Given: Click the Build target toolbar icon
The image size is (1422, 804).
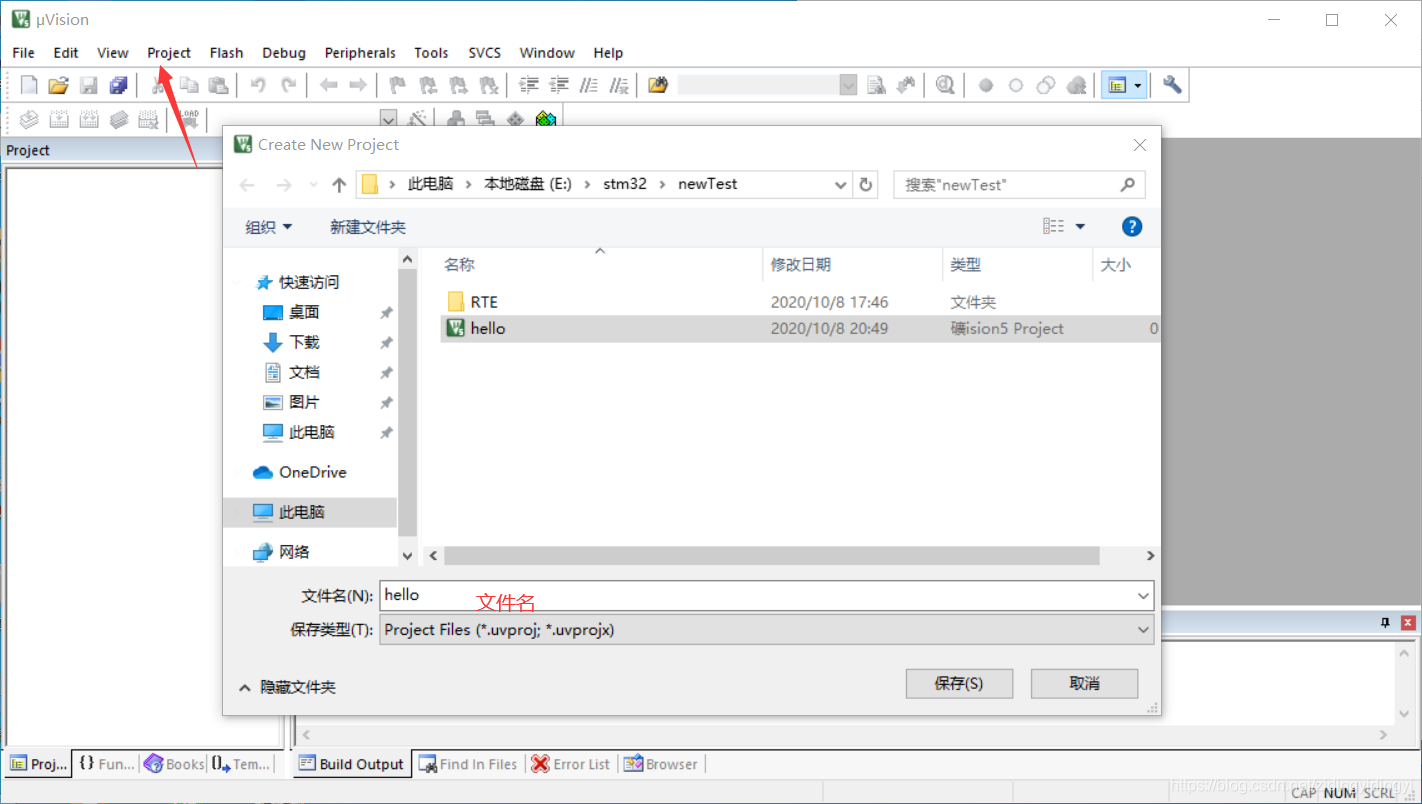Looking at the screenshot, I should point(59,119).
